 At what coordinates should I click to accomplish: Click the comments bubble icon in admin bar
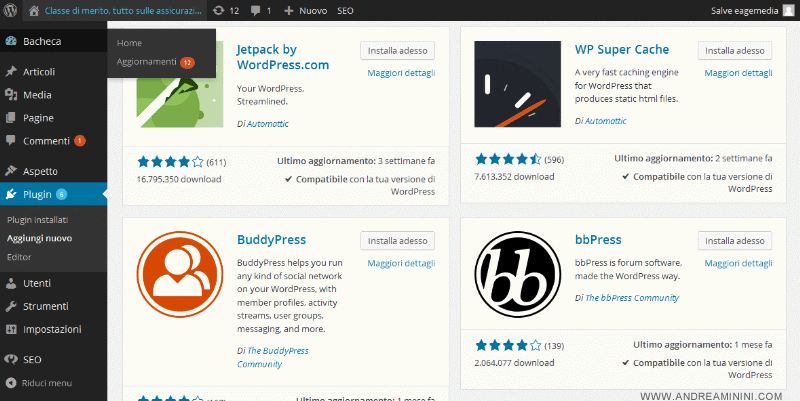tap(256, 10)
